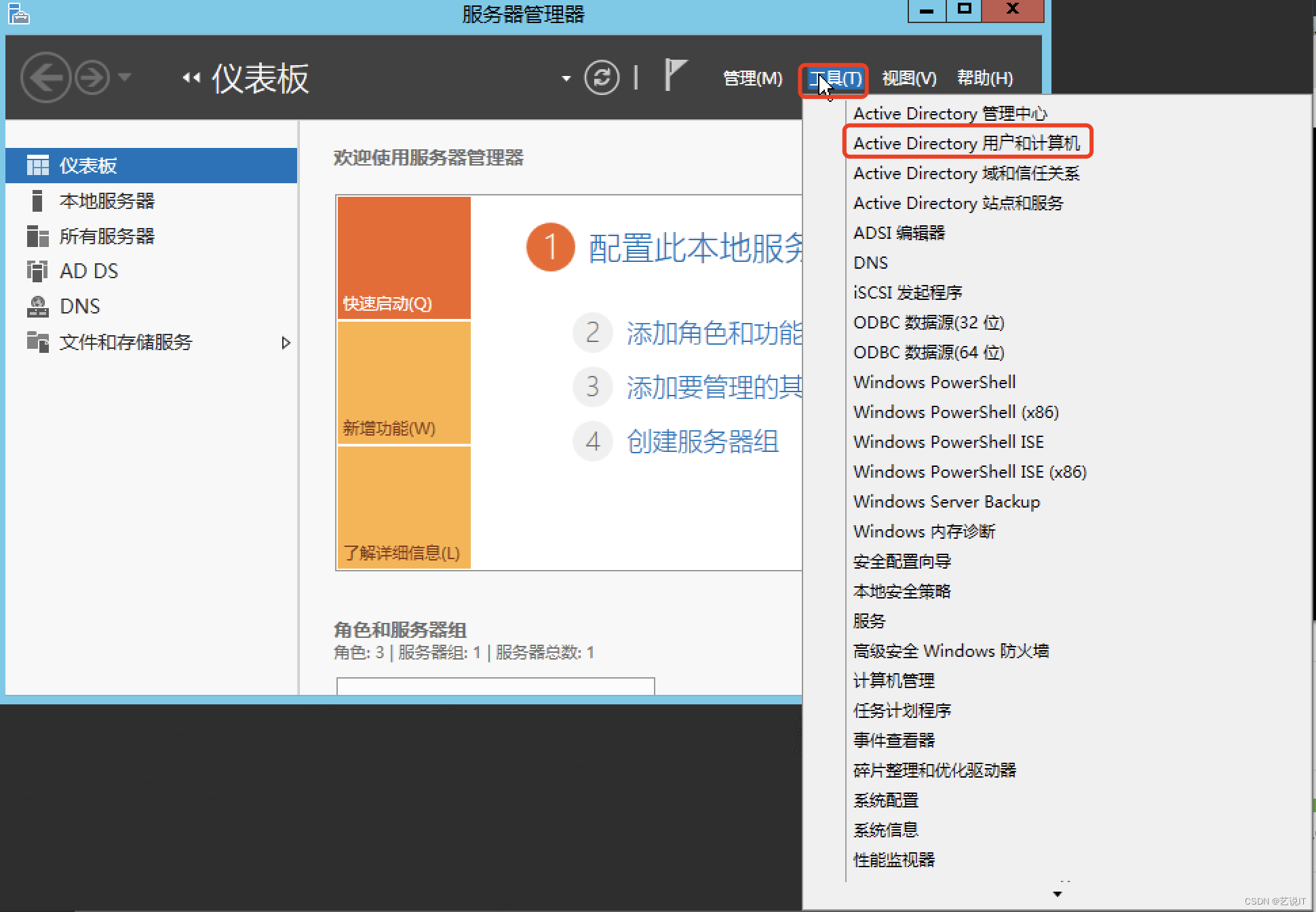The height and width of the screenshot is (912, 1316).
Task: Open Windows 内存诊断
Action: (x=925, y=531)
